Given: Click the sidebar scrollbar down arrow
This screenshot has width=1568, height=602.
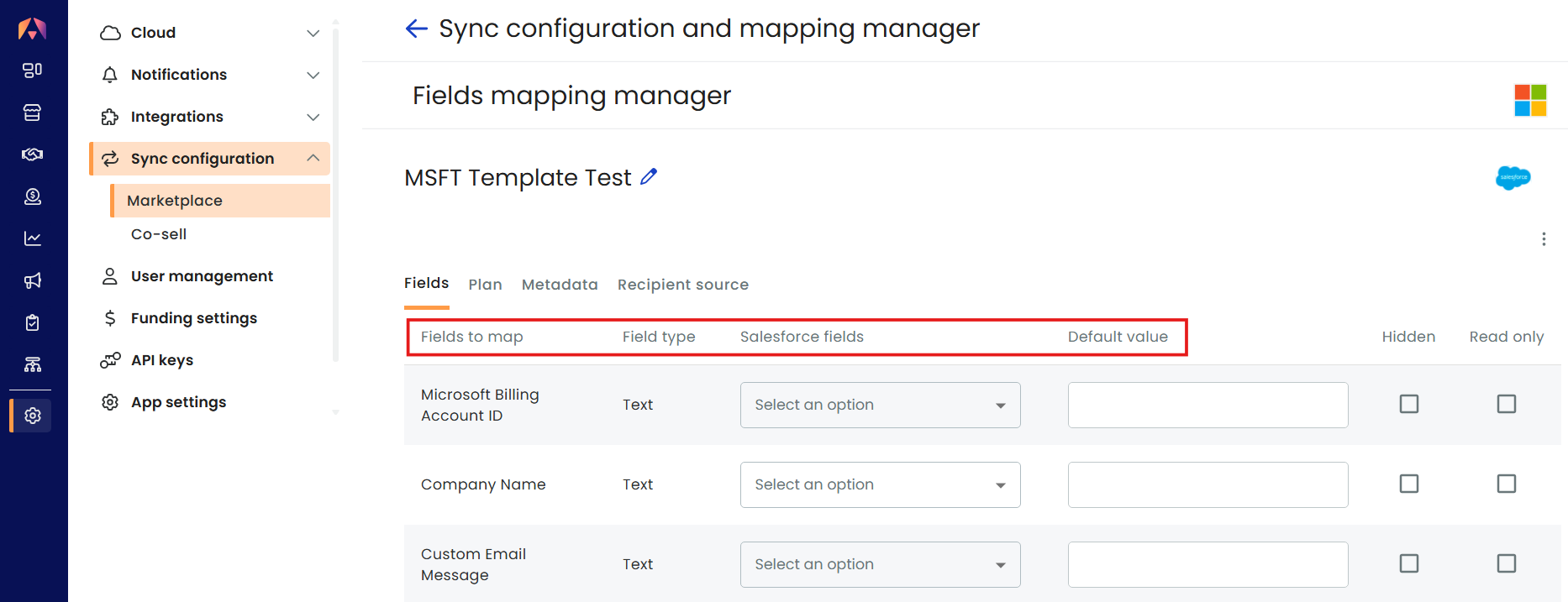Looking at the screenshot, I should 336,412.
